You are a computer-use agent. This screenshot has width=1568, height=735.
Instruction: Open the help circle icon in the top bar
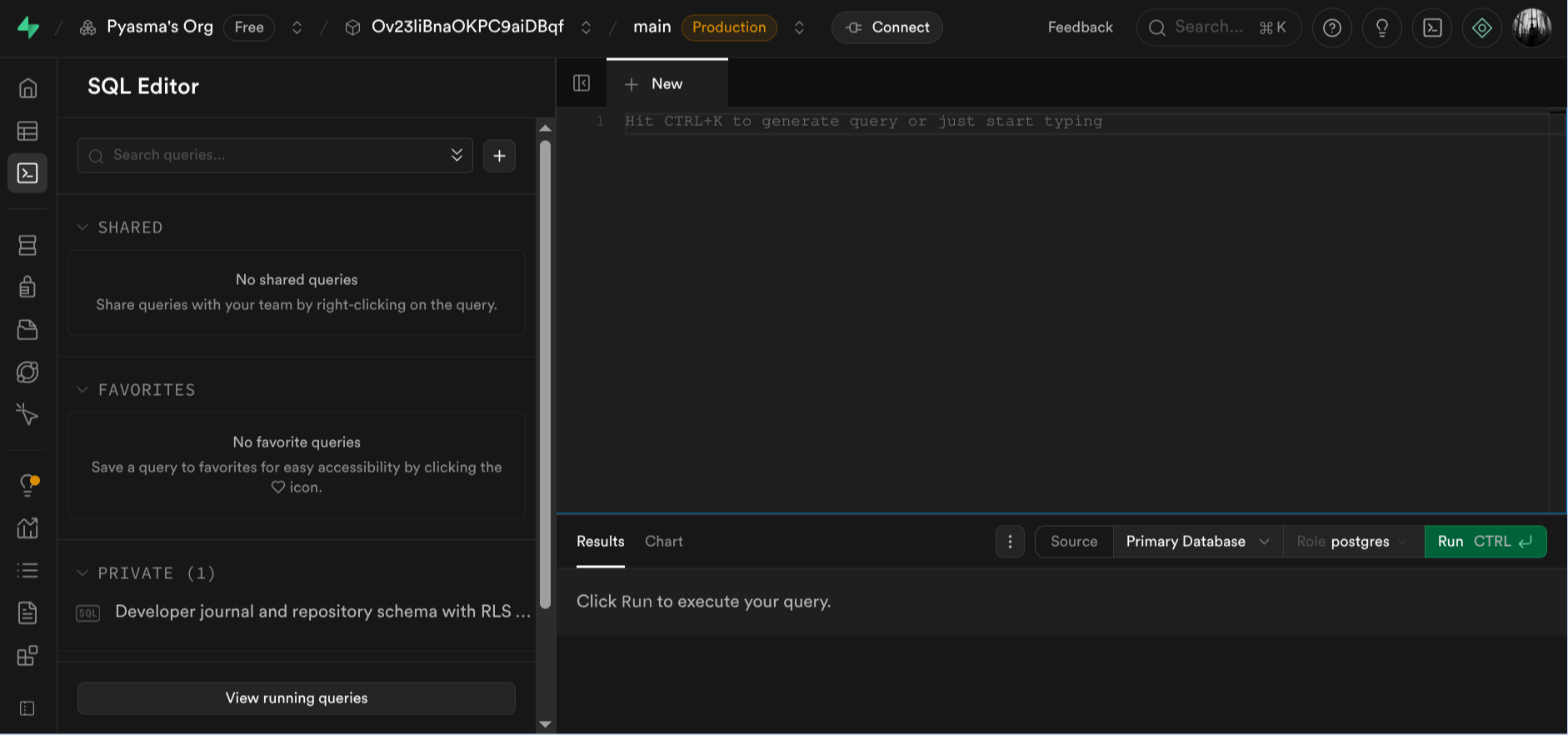click(x=1332, y=27)
